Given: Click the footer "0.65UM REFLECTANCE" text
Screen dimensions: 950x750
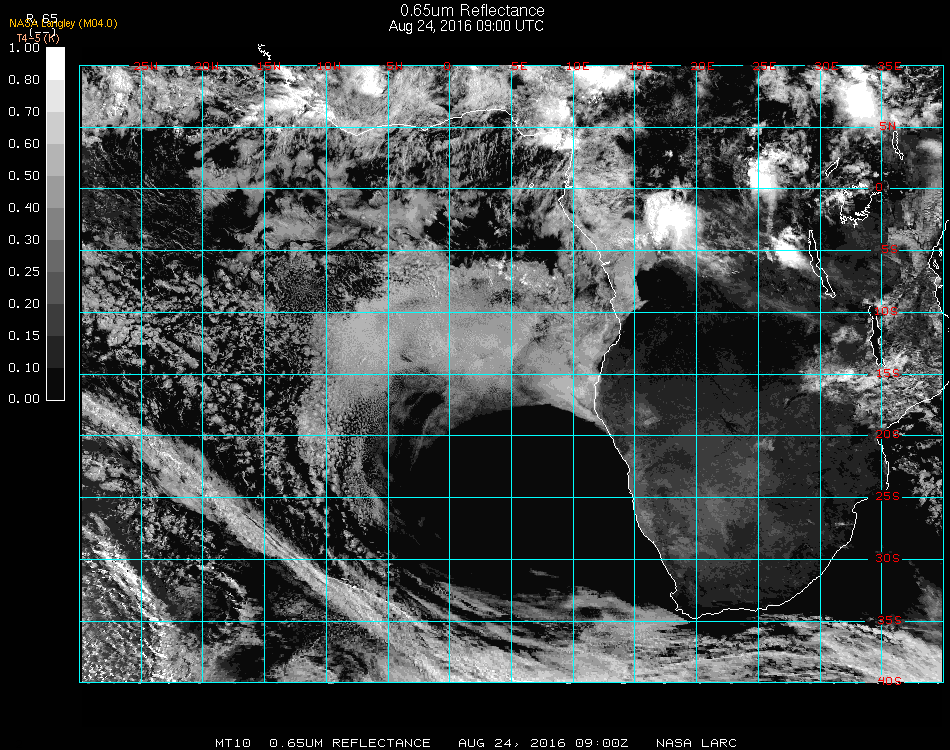Looking at the screenshot, I should (x=350, y=743).
